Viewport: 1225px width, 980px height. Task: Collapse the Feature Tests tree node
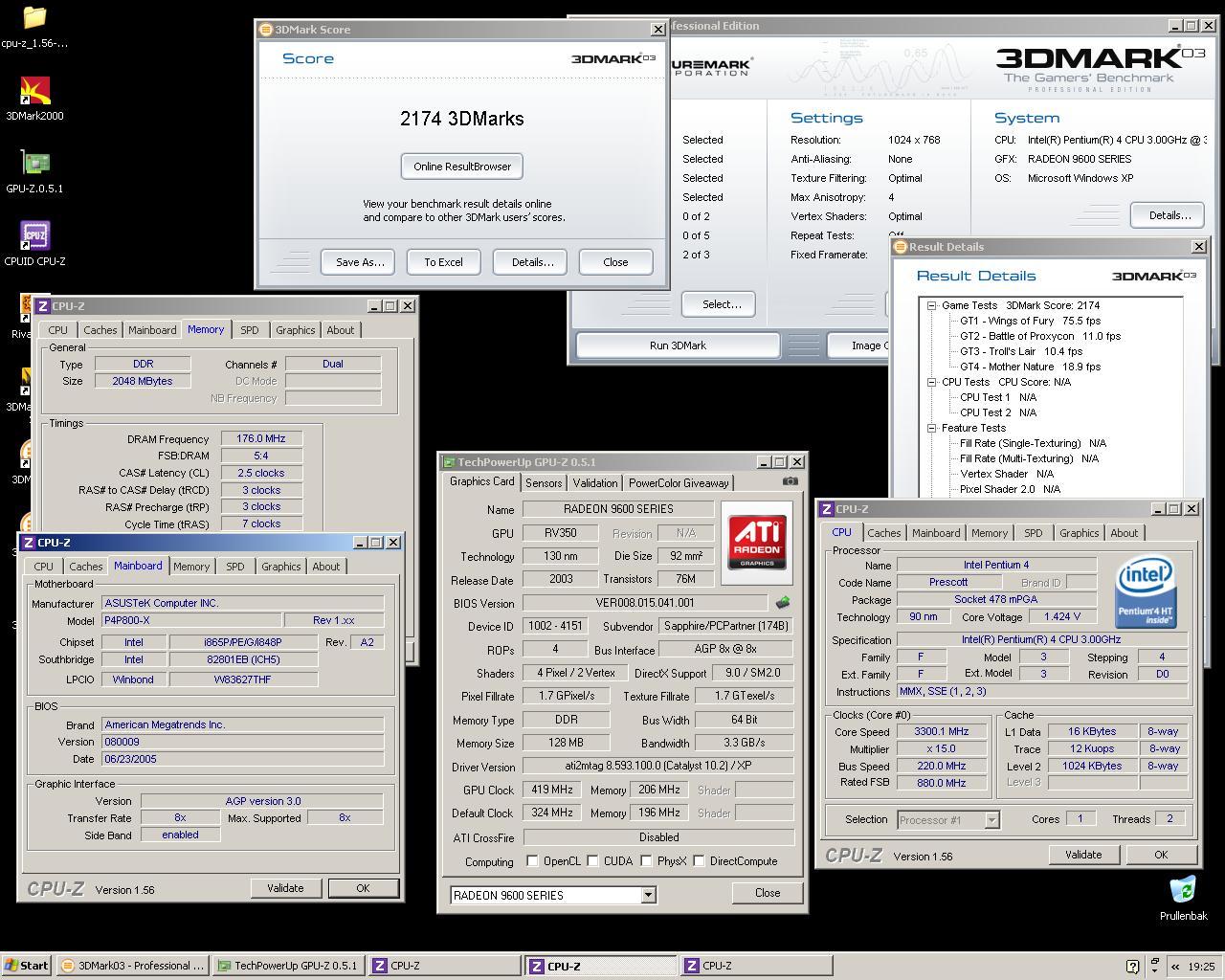[x=931, y=428]
